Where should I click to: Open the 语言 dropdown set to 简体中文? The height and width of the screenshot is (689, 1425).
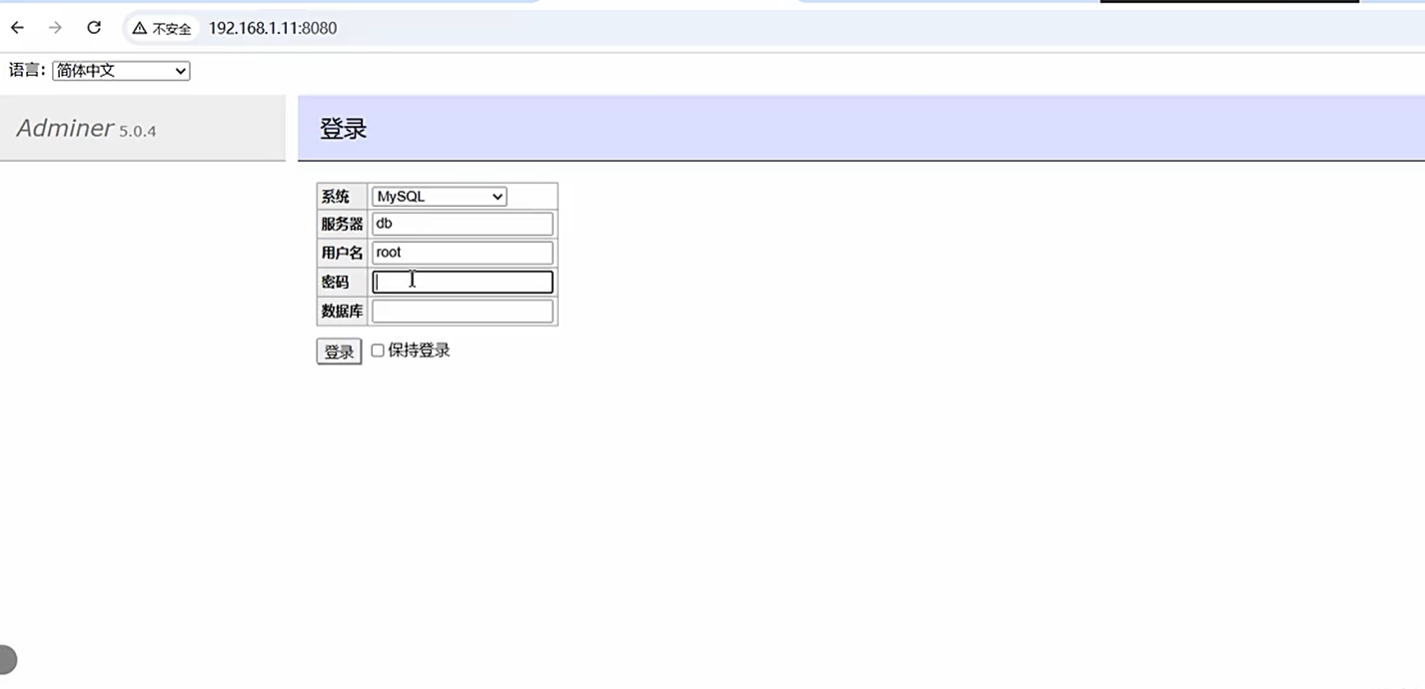pyautogui.click(x=121, y=71)
